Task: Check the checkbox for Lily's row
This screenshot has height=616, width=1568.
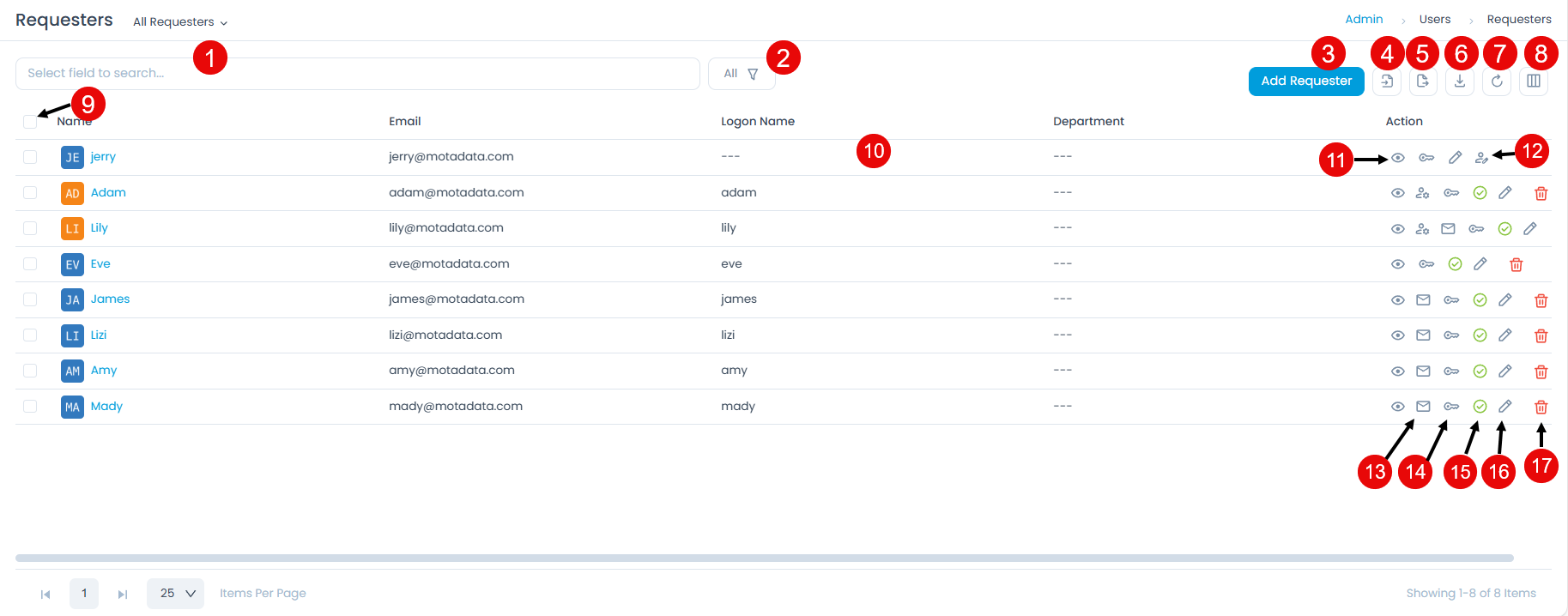Action: click(x=30, y=228)
